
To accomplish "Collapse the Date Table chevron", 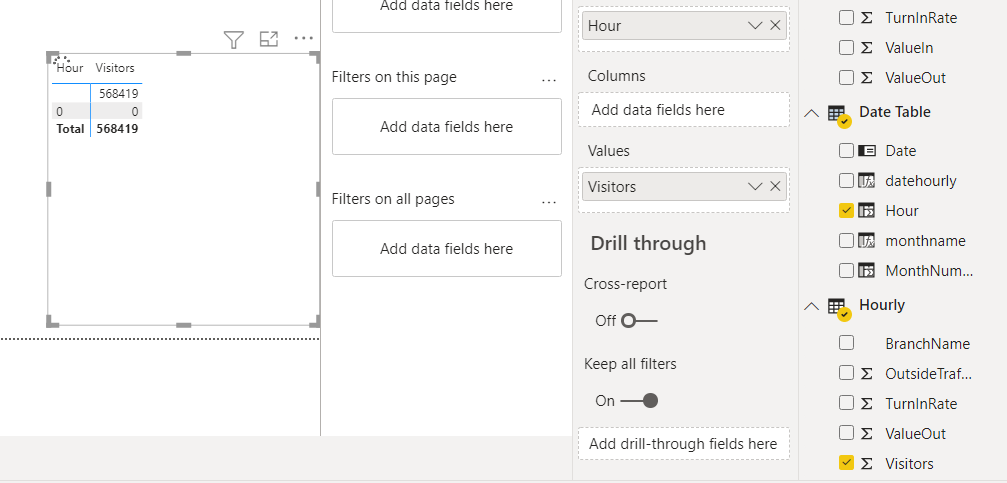I will pos(812,113).
